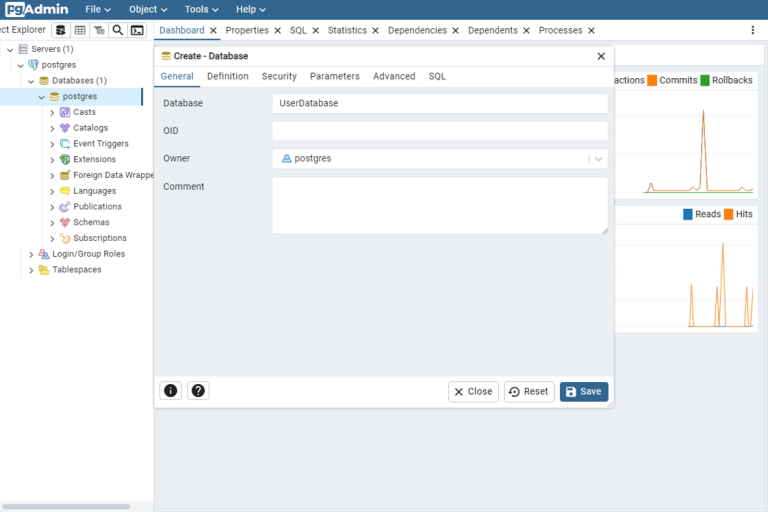Click the info icon in dialog footer

[x=170, y=390]
